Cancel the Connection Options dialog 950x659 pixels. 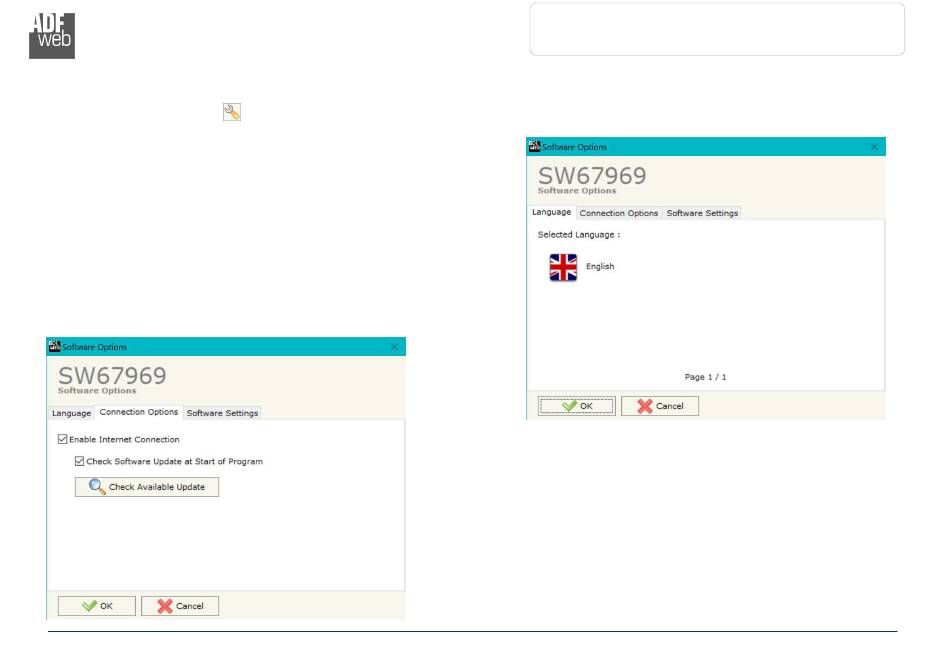[180, 606]
